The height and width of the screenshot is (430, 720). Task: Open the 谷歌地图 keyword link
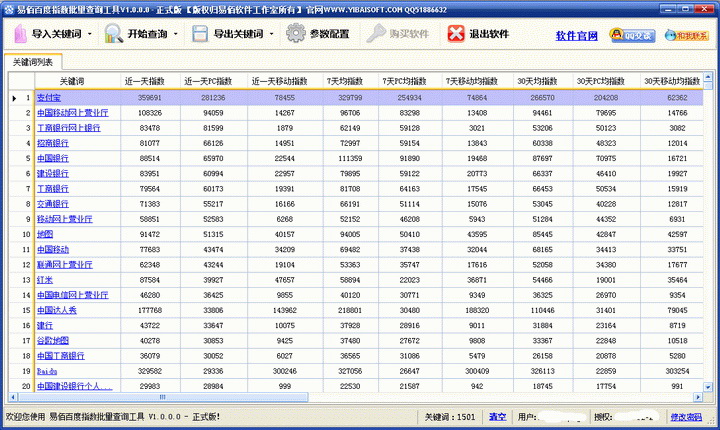tap(53, 340)
